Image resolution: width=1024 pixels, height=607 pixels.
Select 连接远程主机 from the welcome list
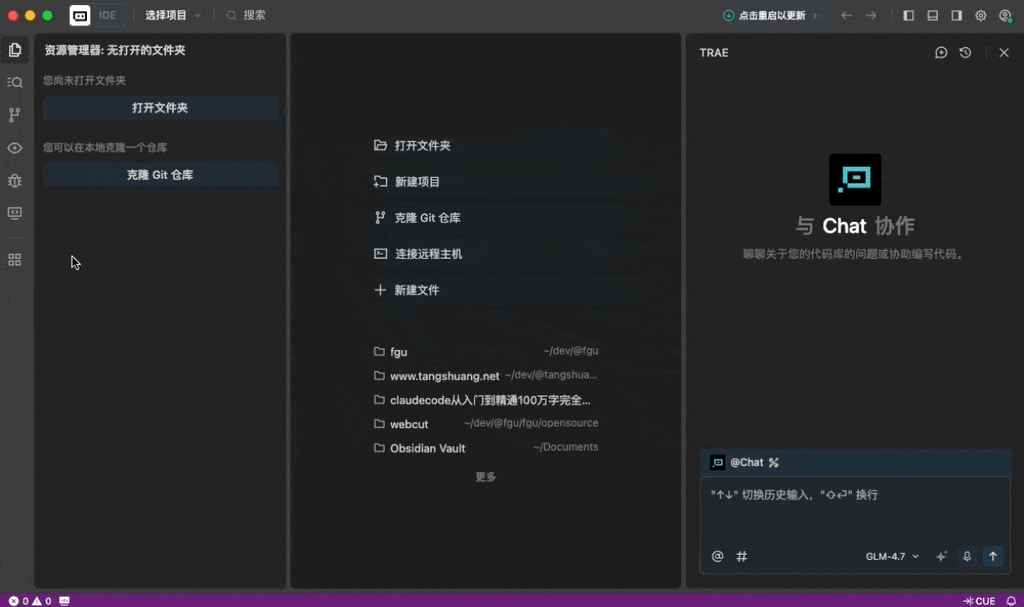click(x=428, y=254)
